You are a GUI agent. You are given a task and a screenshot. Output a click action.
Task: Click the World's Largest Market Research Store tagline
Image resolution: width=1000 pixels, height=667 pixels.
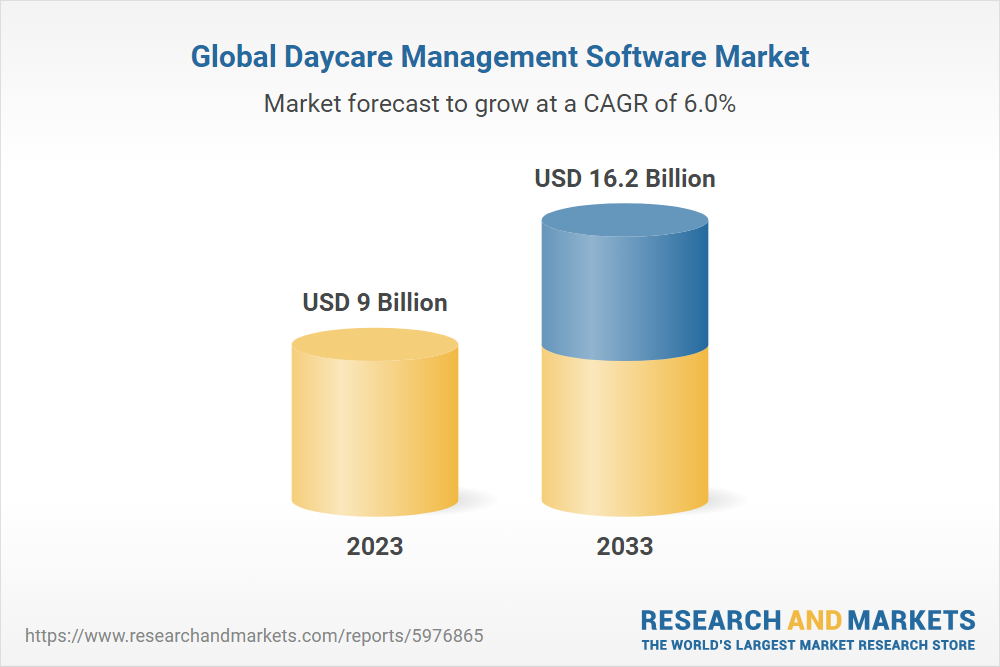point(808,644)
